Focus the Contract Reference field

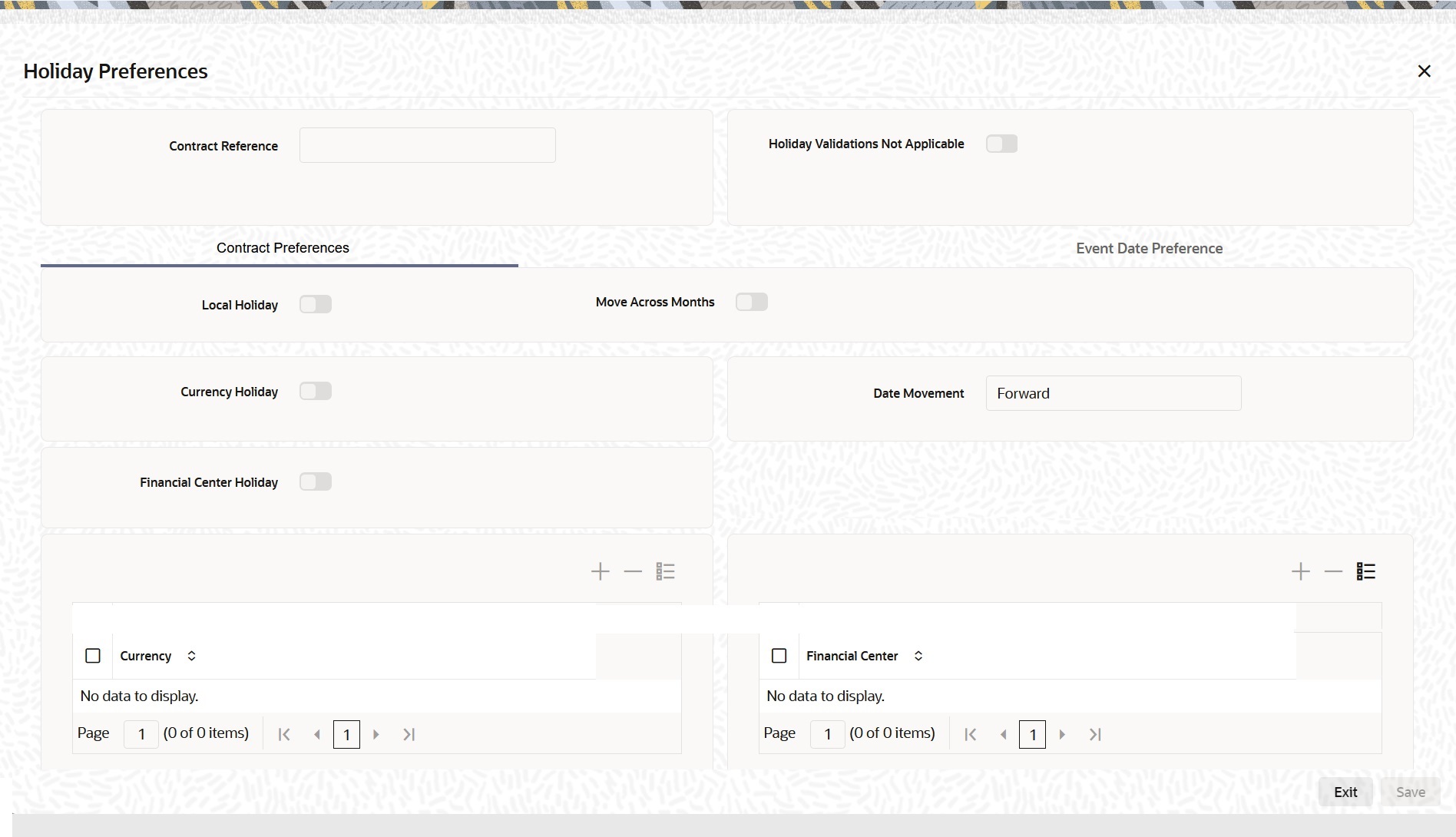[428, 145]
